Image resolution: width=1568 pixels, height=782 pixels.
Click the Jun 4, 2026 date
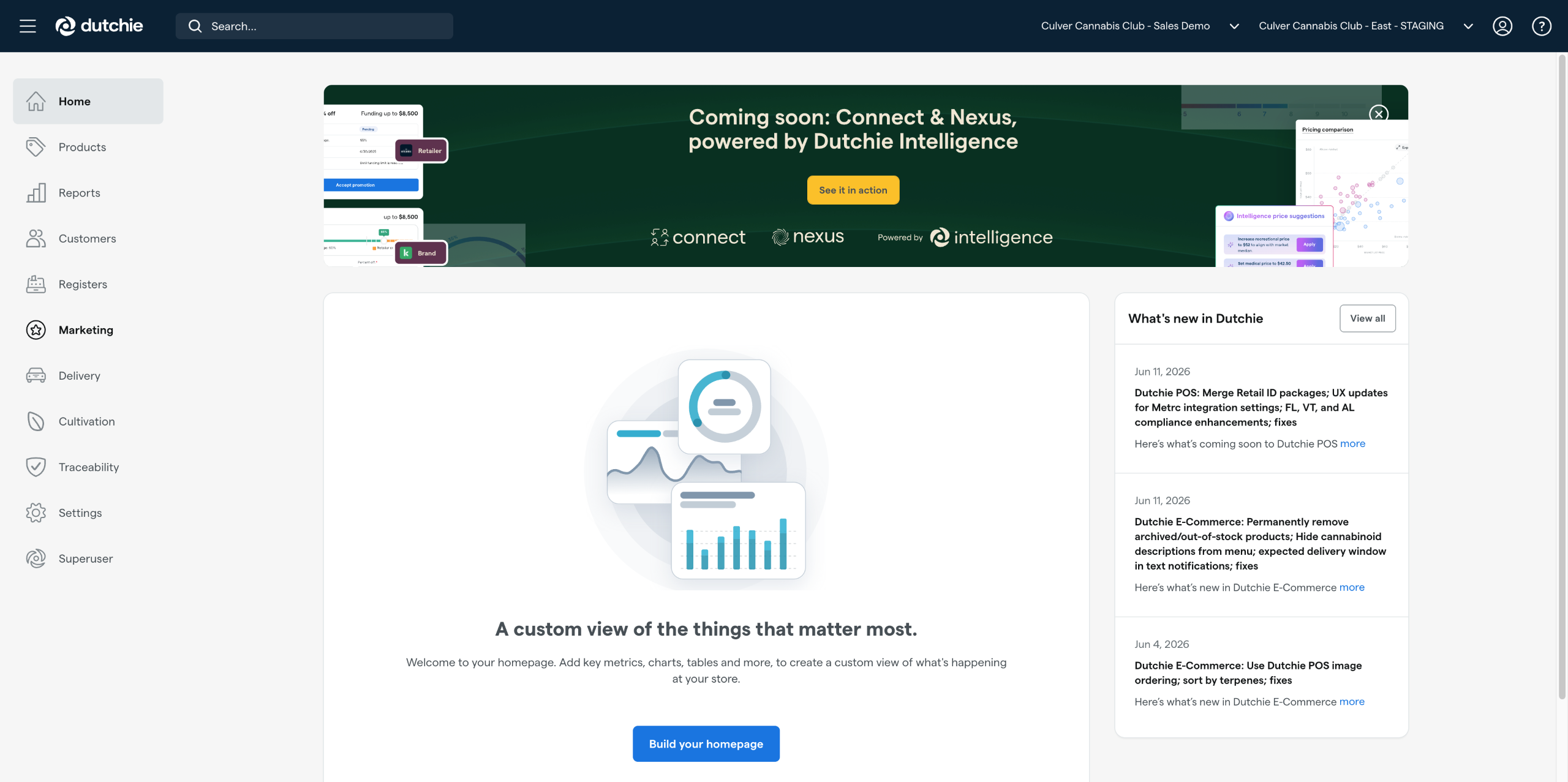[1162, 644]
